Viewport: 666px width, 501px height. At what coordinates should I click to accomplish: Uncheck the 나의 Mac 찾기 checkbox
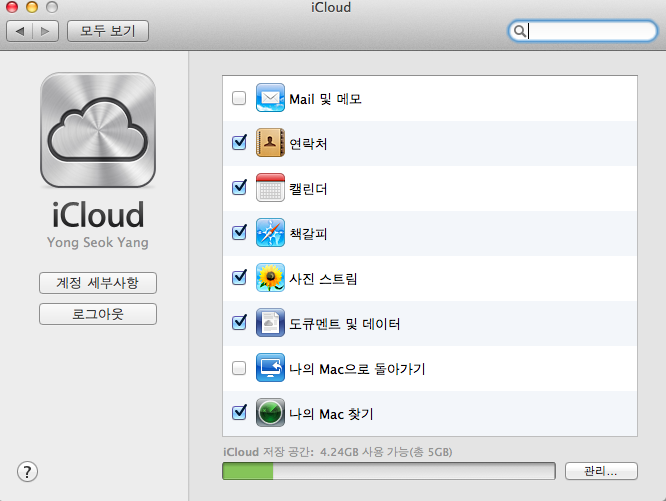coord(239,412)
